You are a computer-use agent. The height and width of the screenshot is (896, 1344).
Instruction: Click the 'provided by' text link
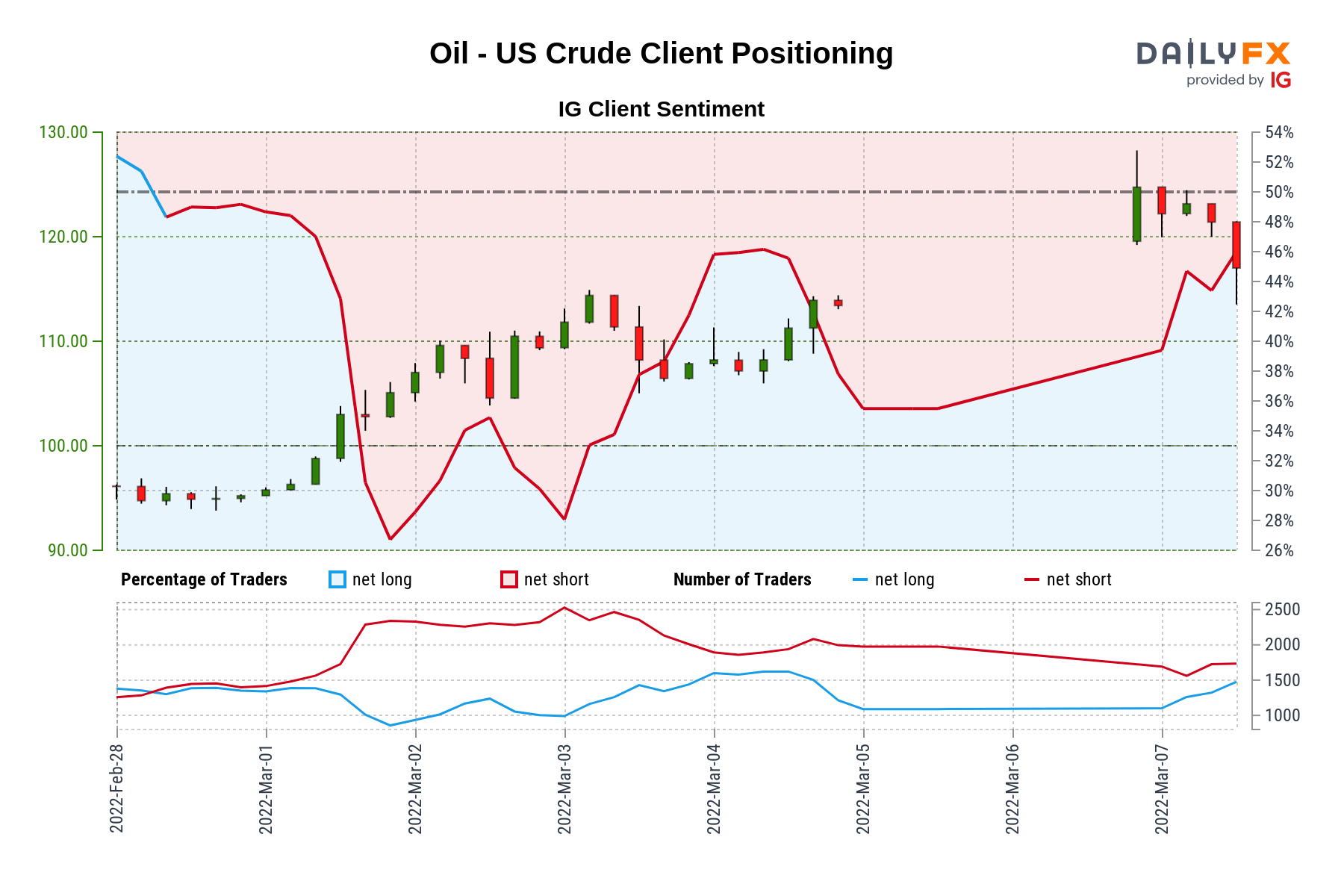1225,80
